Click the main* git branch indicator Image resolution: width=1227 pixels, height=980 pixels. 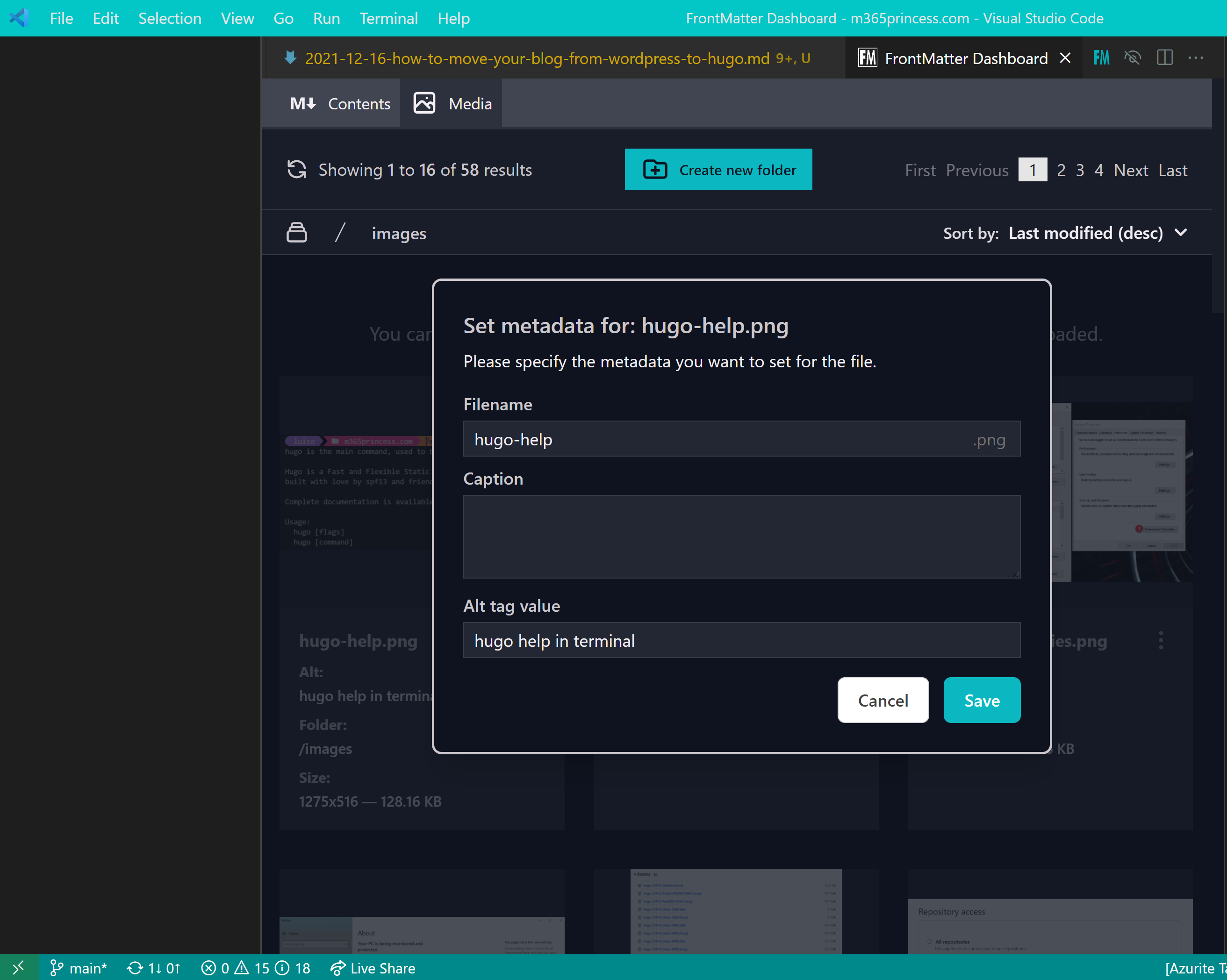point(79,968)
